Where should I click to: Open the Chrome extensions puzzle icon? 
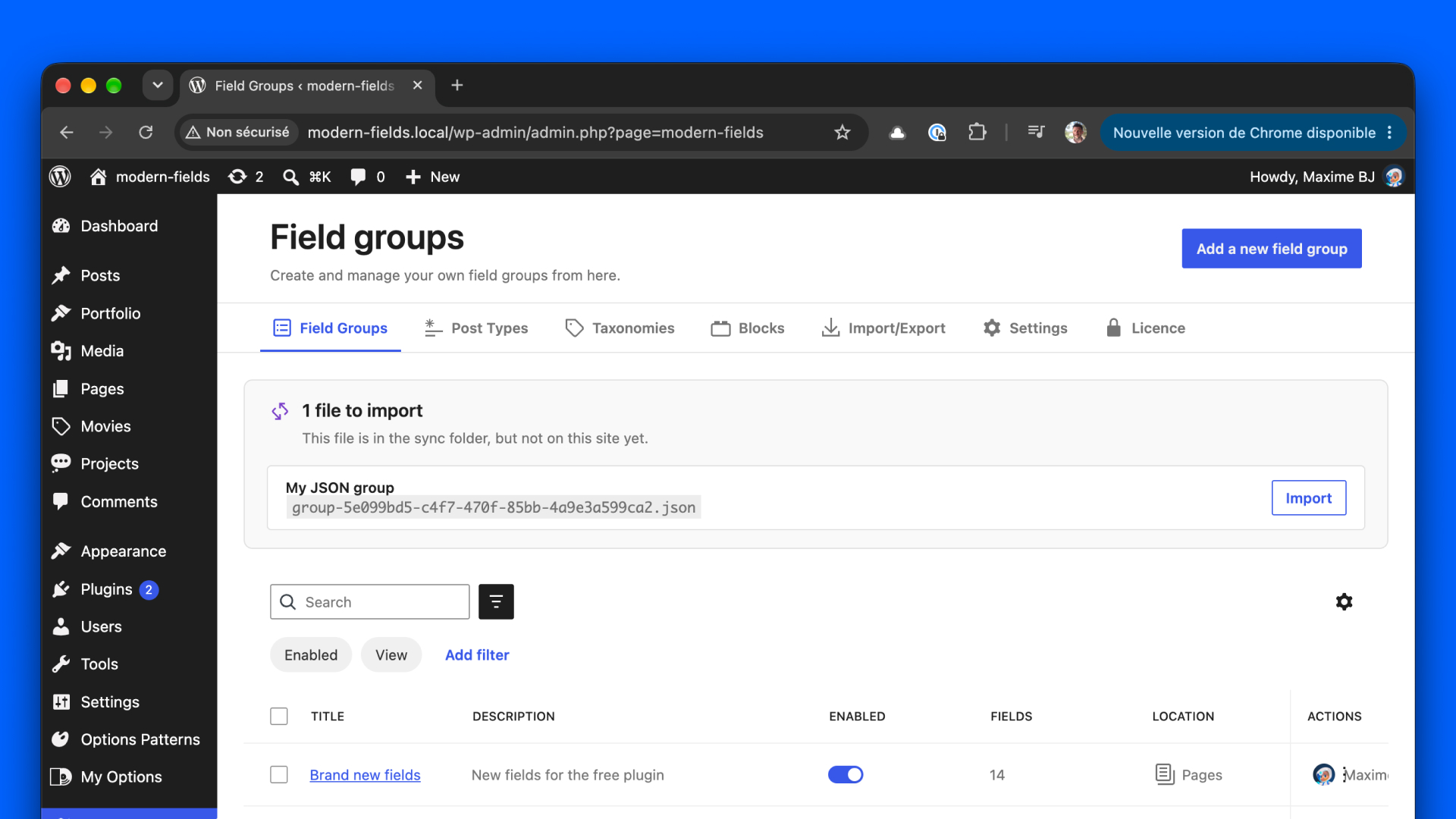click(x=977, y=133)
